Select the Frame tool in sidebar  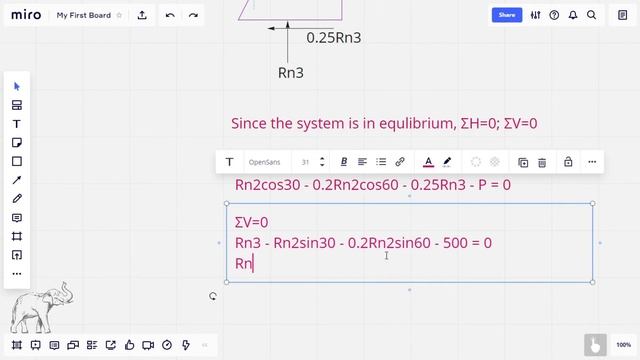(17, 236)
